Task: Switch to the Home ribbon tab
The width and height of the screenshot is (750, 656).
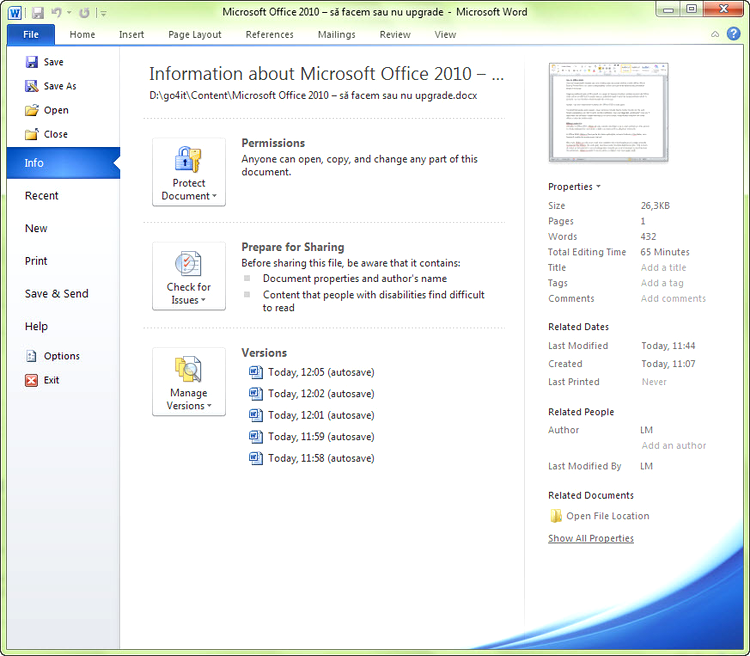Action: coord(82,34)
